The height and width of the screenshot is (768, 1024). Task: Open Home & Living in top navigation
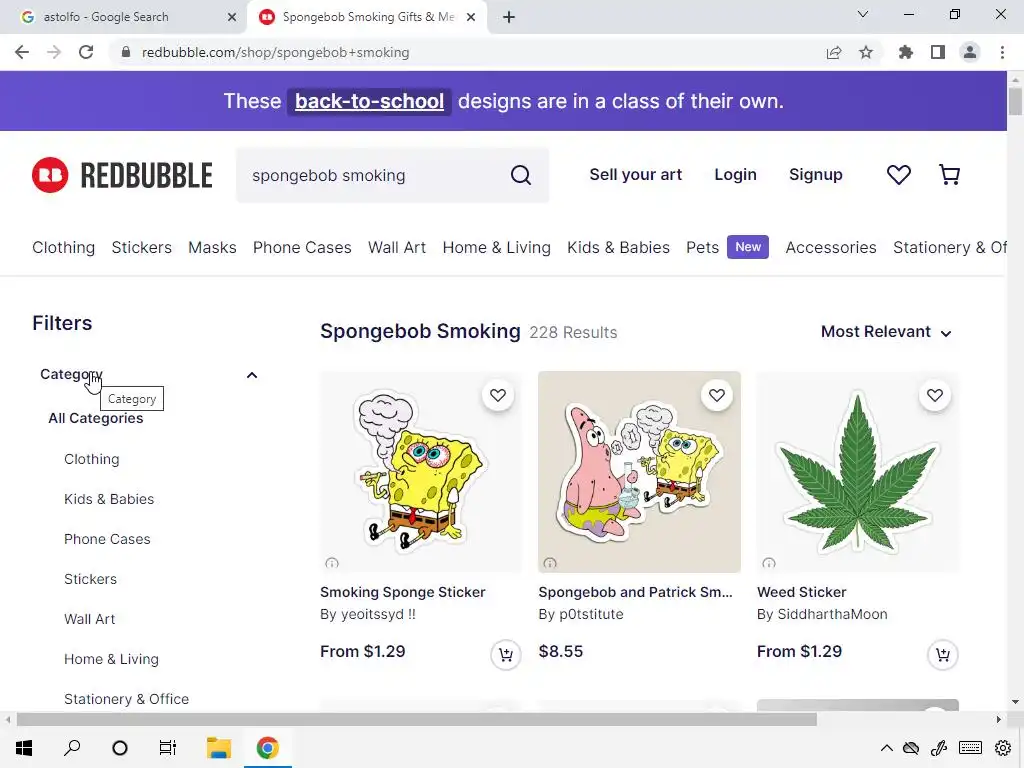click(x=496, y=248)
